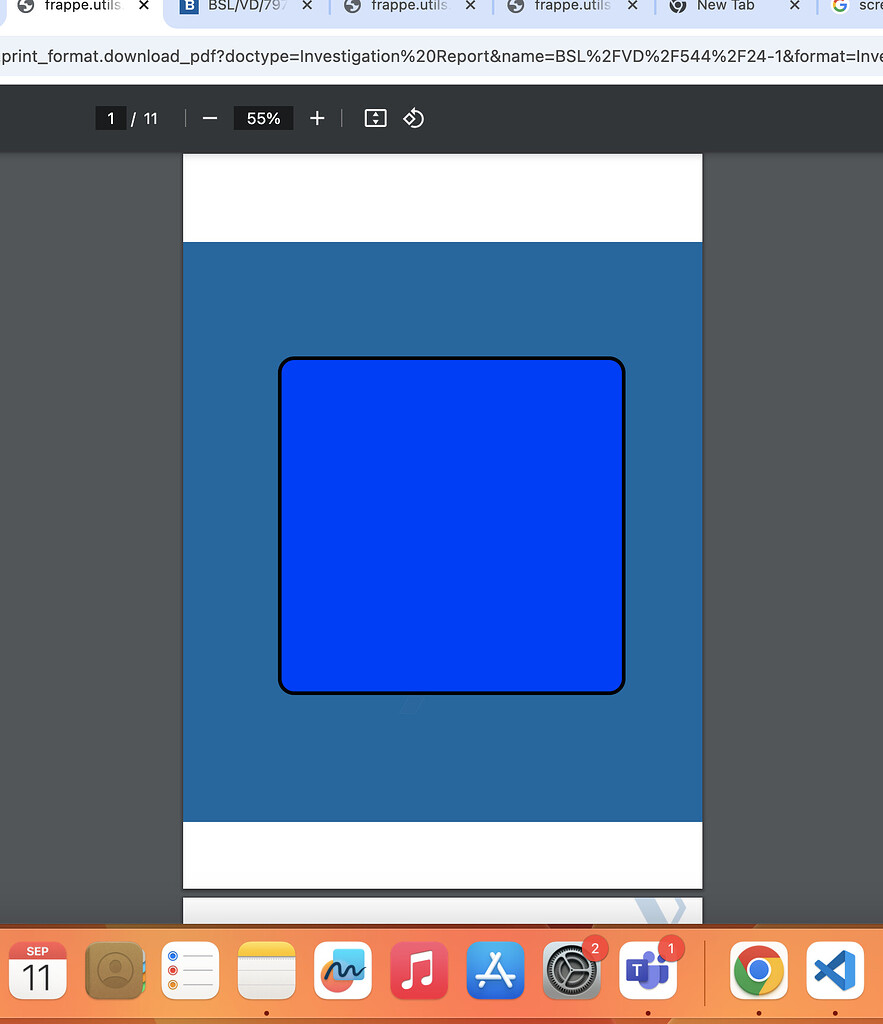
Task: Zoom in on the PDF with the plus icon
Action: 317,118
